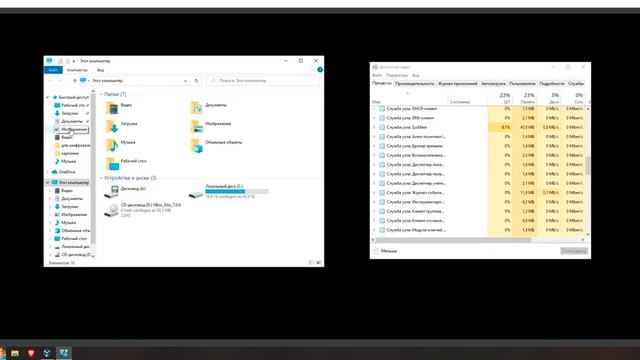The height and width of the screenshot is (360, 640).
Task: Sort processes by Память column
Action: point(524,98)
